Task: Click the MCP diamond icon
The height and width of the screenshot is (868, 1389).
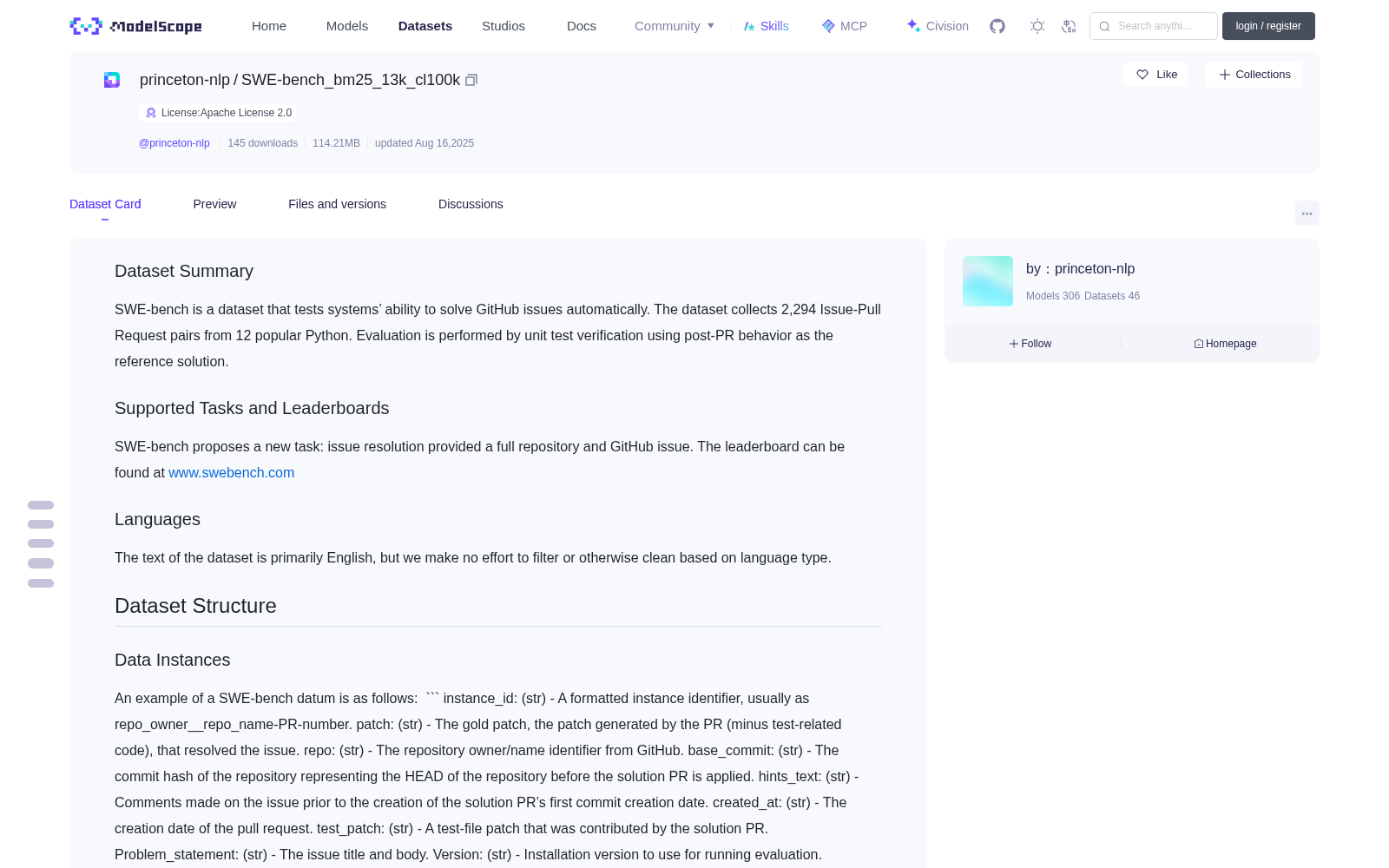Action: [x=828, y=26]
